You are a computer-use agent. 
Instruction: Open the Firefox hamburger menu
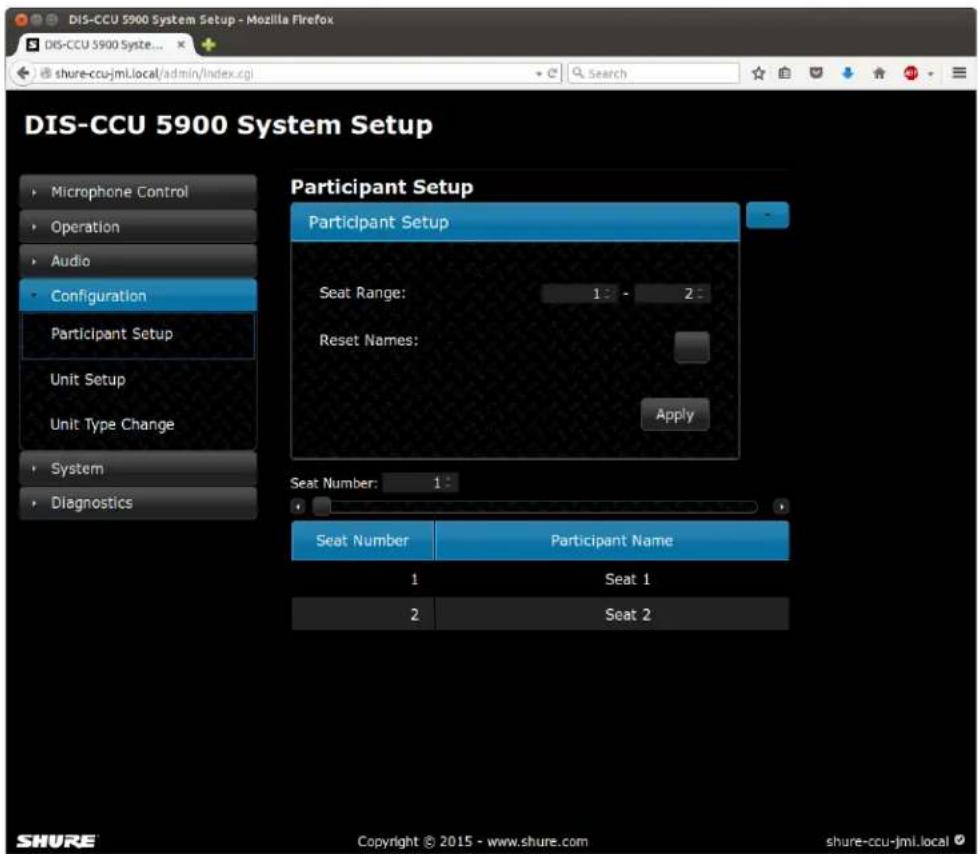tap(959, 73)
